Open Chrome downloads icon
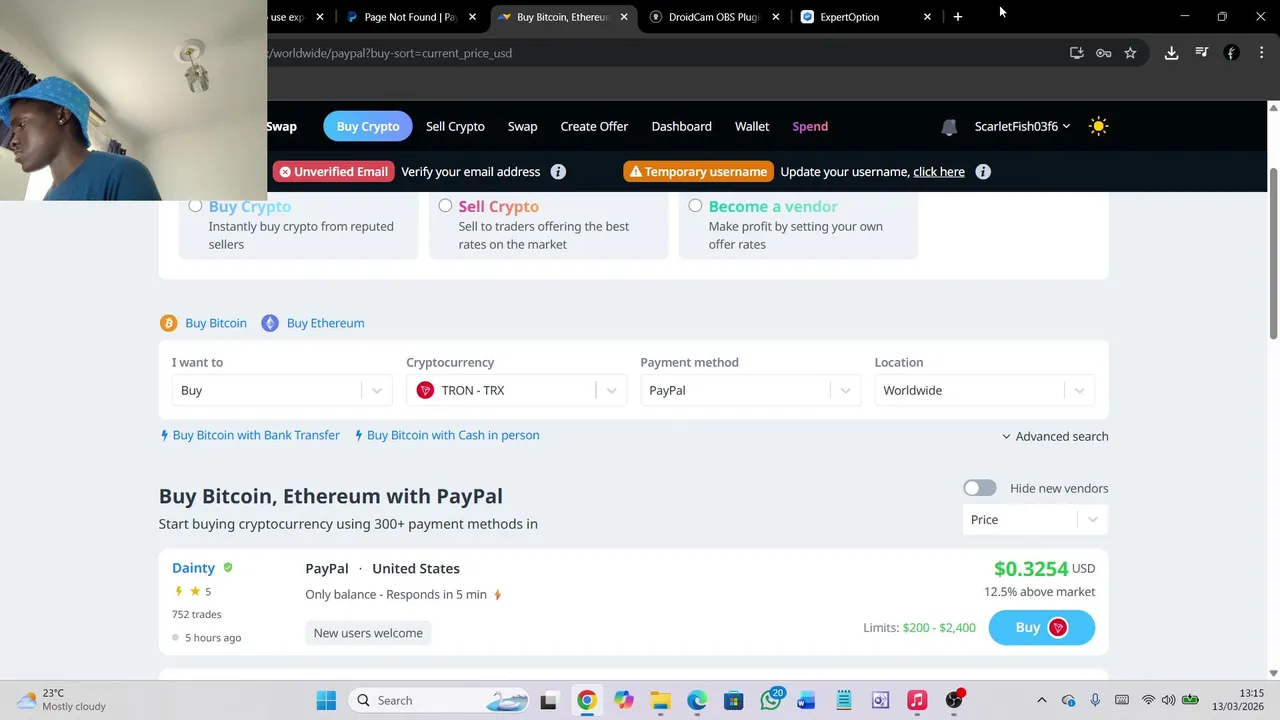Screen dimensions: 1280x720 pyautogui.click(x=1171, y=53)
